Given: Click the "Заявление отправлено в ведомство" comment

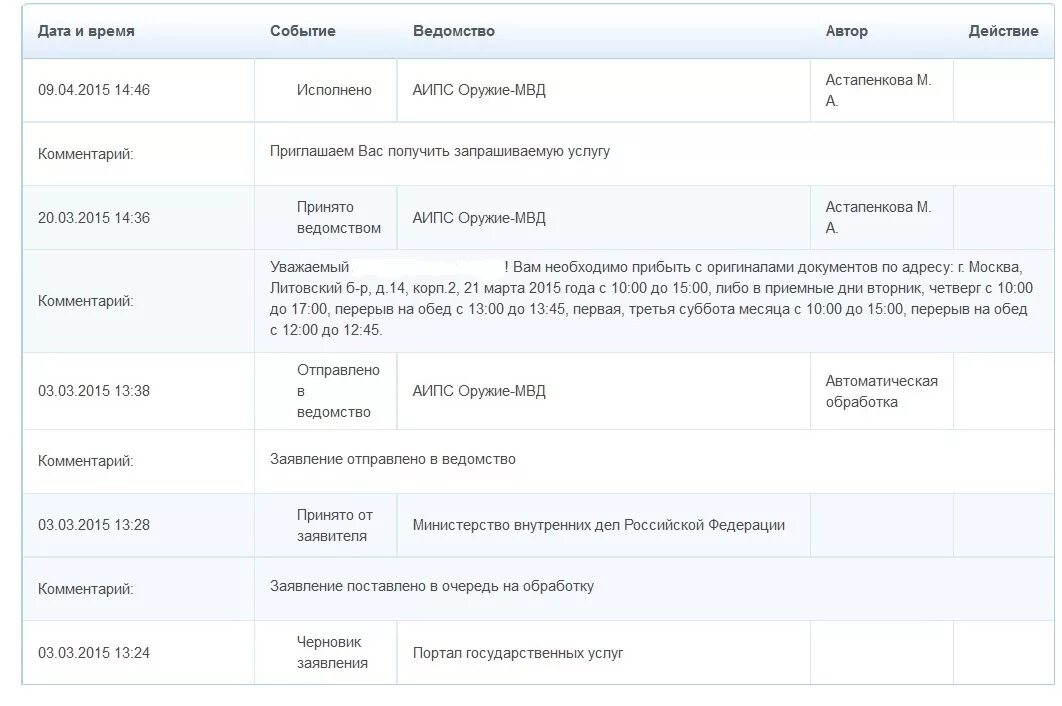Looking at the screenshot, I should pyautogui.click(x=393, y=460).
